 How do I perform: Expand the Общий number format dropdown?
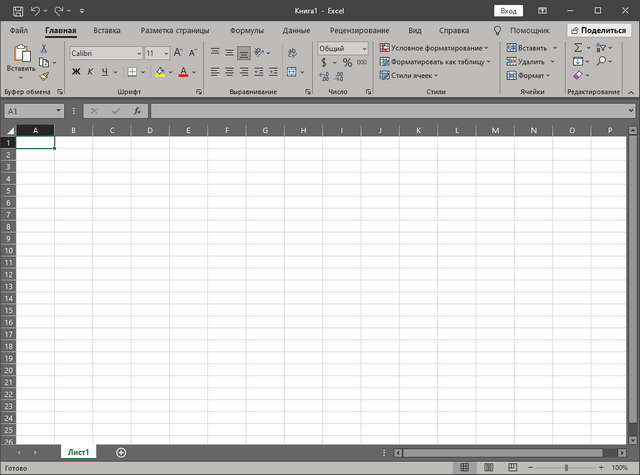(363, 48)
